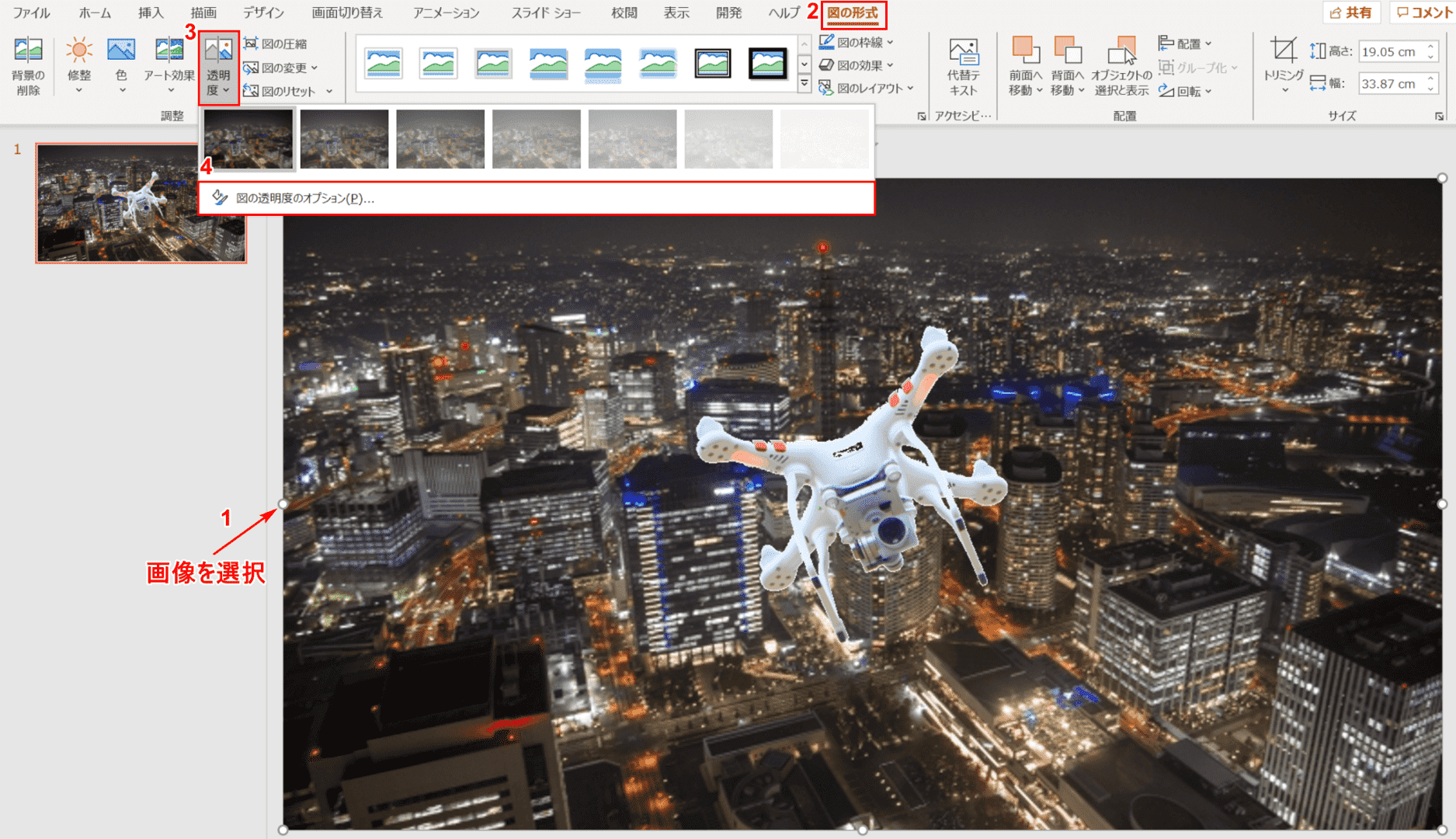This screenshot has height=839, width=1456.
Task: Open 図の変更 (Change Picture) dropdown
Action: point(280,68)
